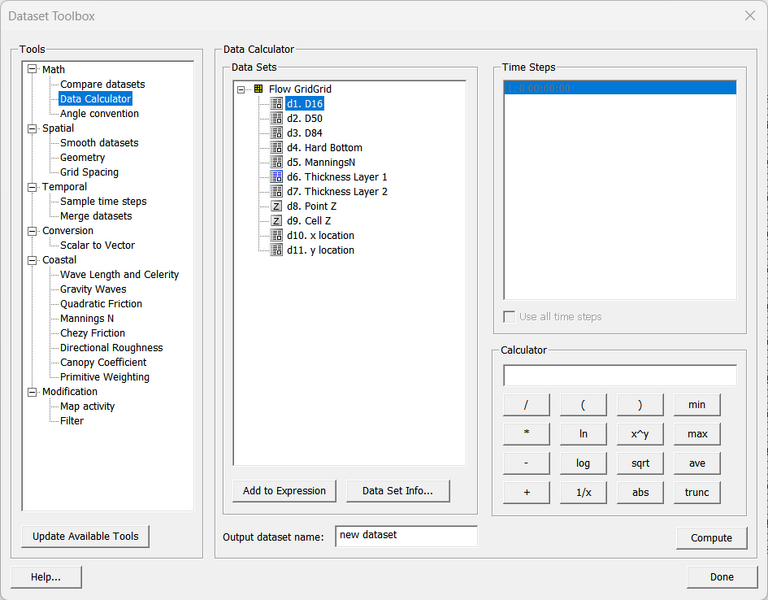The image size is (768, 600).
Task: Click the Flow GridGrid grid icon
Action: click(x=259, y=89)
